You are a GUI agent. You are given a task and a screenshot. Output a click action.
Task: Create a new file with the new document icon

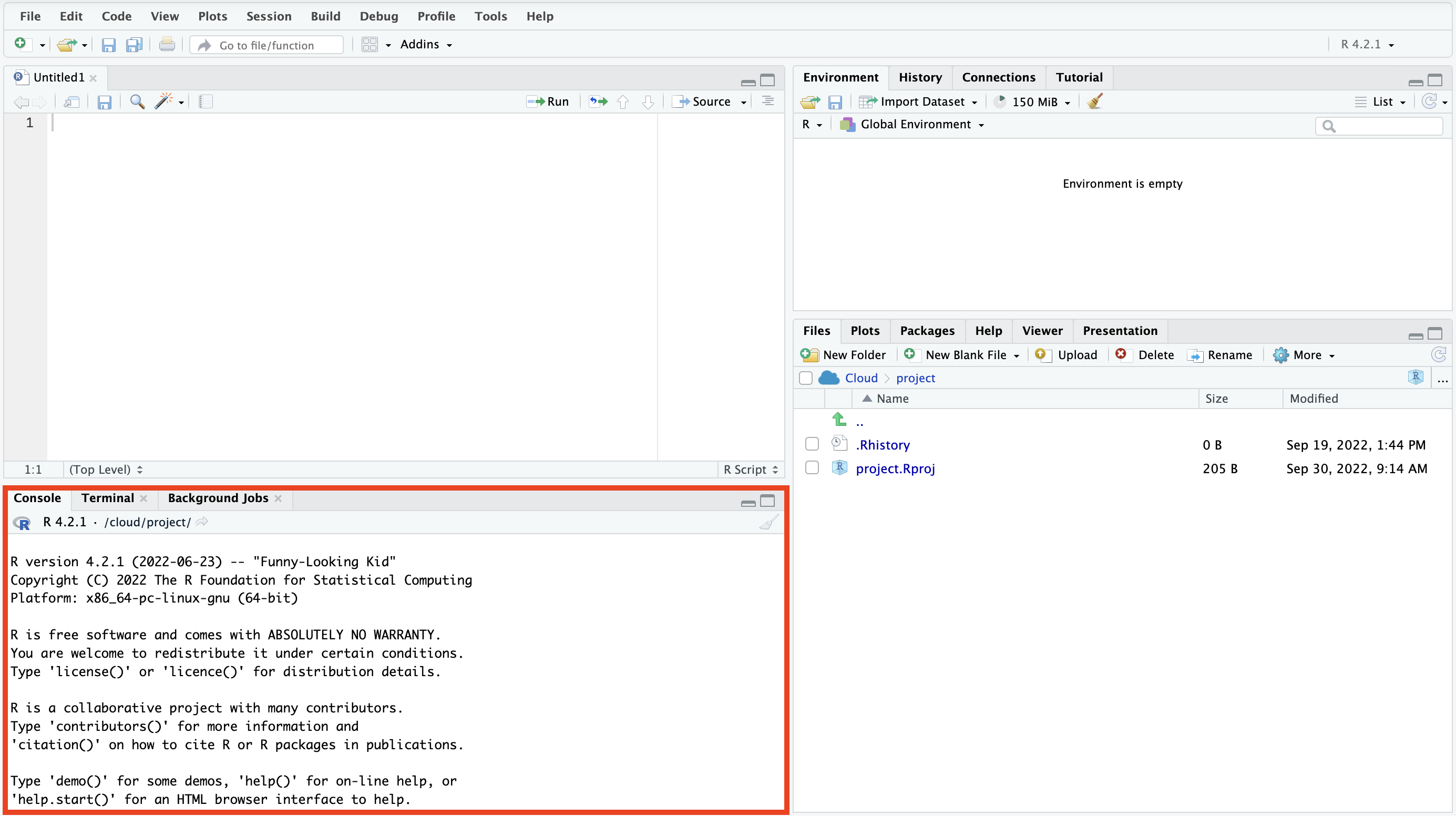coord(20,44)
